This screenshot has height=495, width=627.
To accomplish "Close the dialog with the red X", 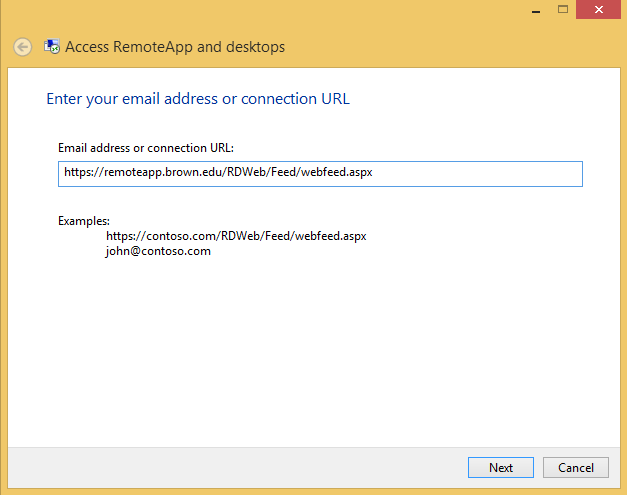I will tap(598, 10).
